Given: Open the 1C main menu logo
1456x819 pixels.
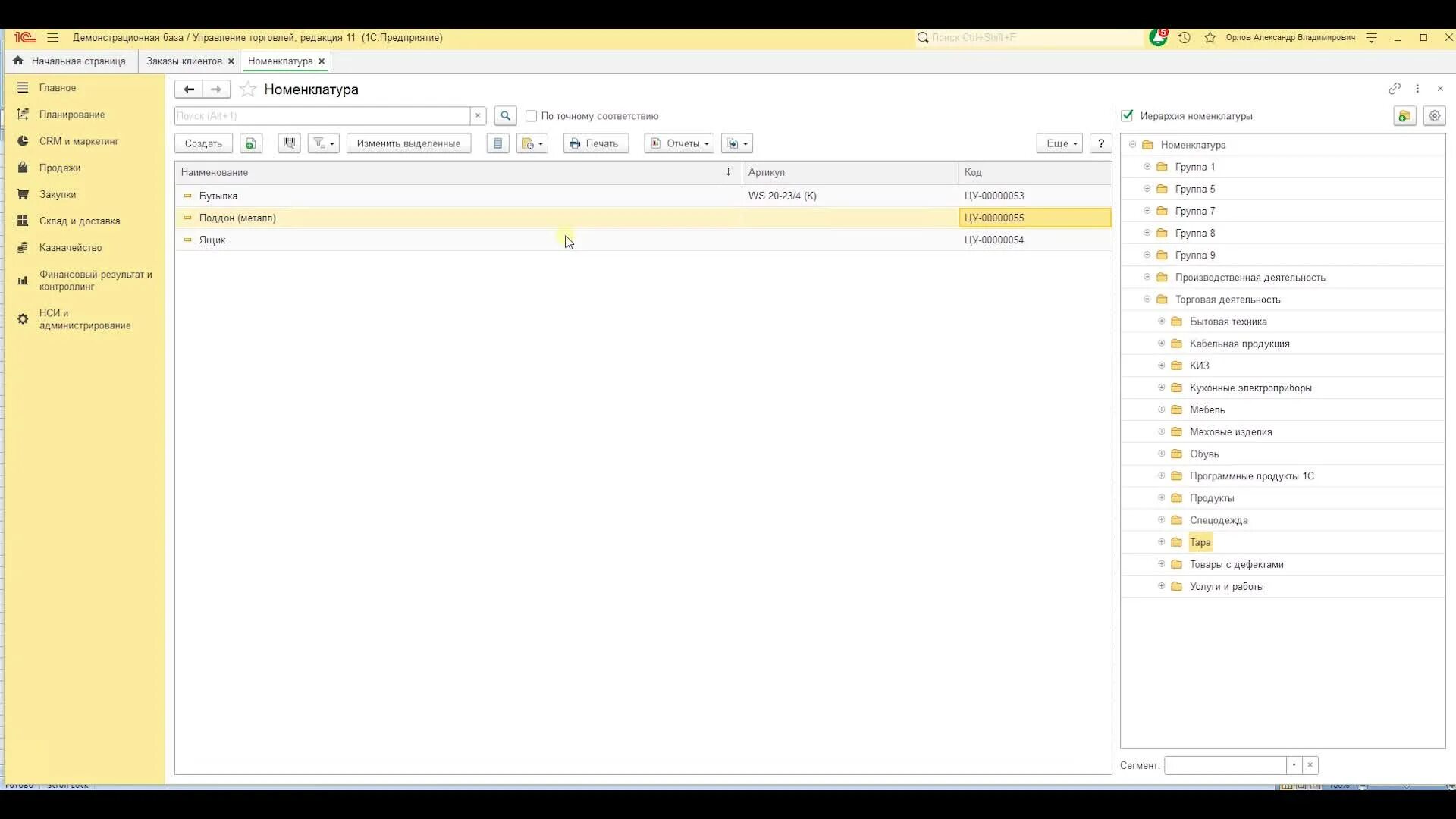Looking at the screenshot, I should point(25,37).
